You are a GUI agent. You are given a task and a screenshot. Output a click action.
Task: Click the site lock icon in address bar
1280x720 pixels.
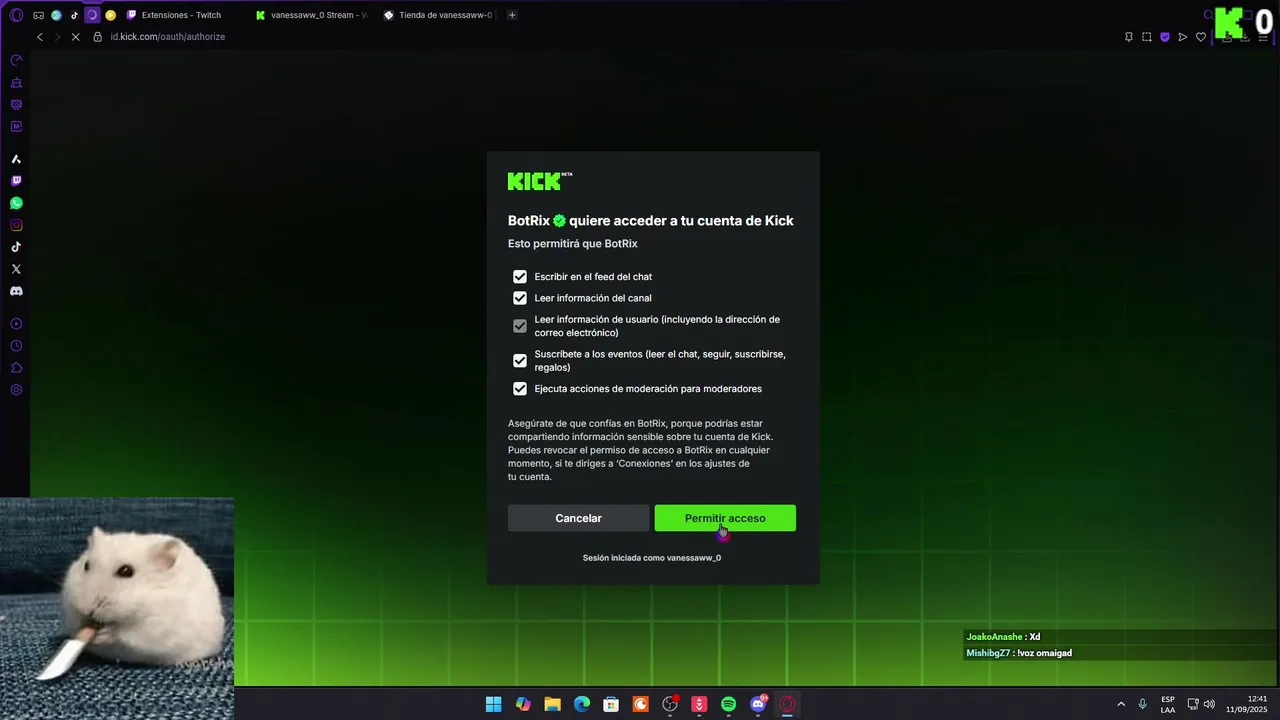(x=98, y=37)
